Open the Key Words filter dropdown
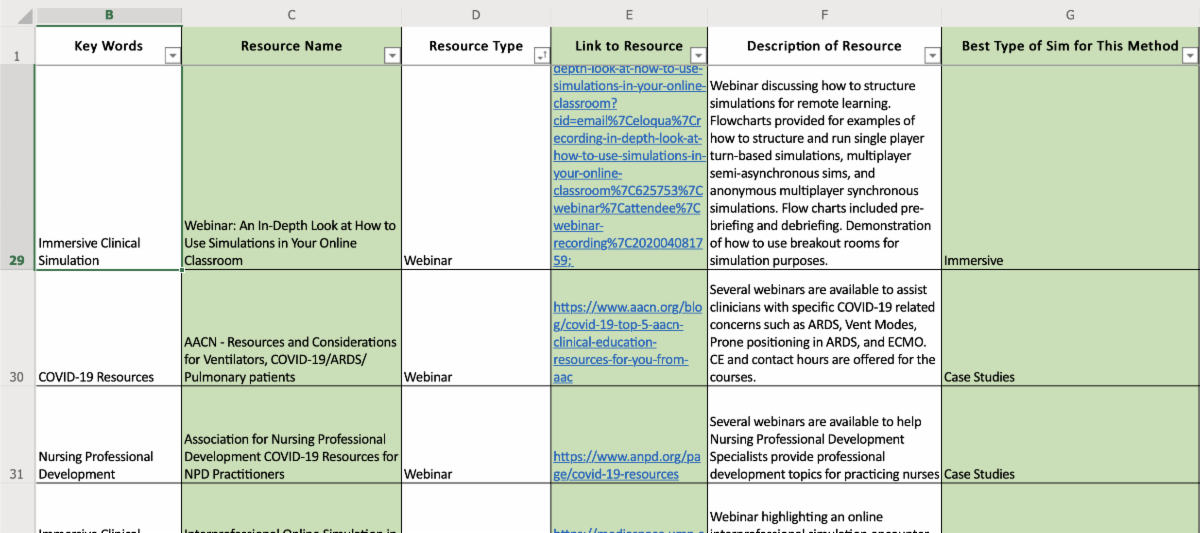This screenshot has height=533, width=1200. coord(172,56)
